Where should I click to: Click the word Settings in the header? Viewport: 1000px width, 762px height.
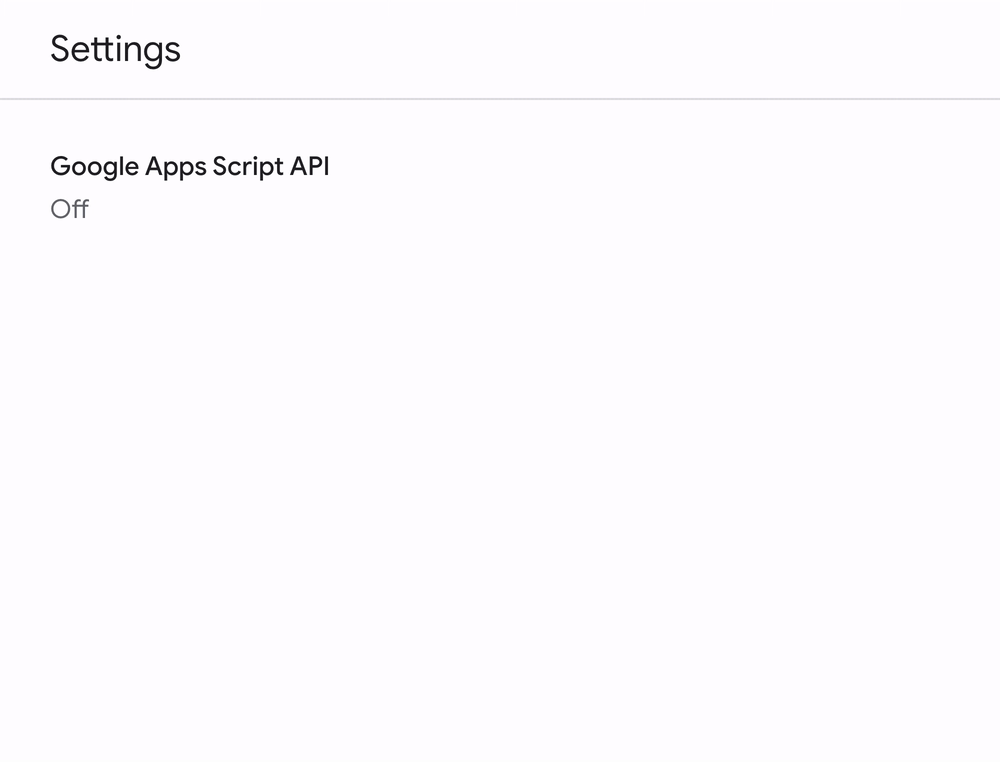coord(115,49)
